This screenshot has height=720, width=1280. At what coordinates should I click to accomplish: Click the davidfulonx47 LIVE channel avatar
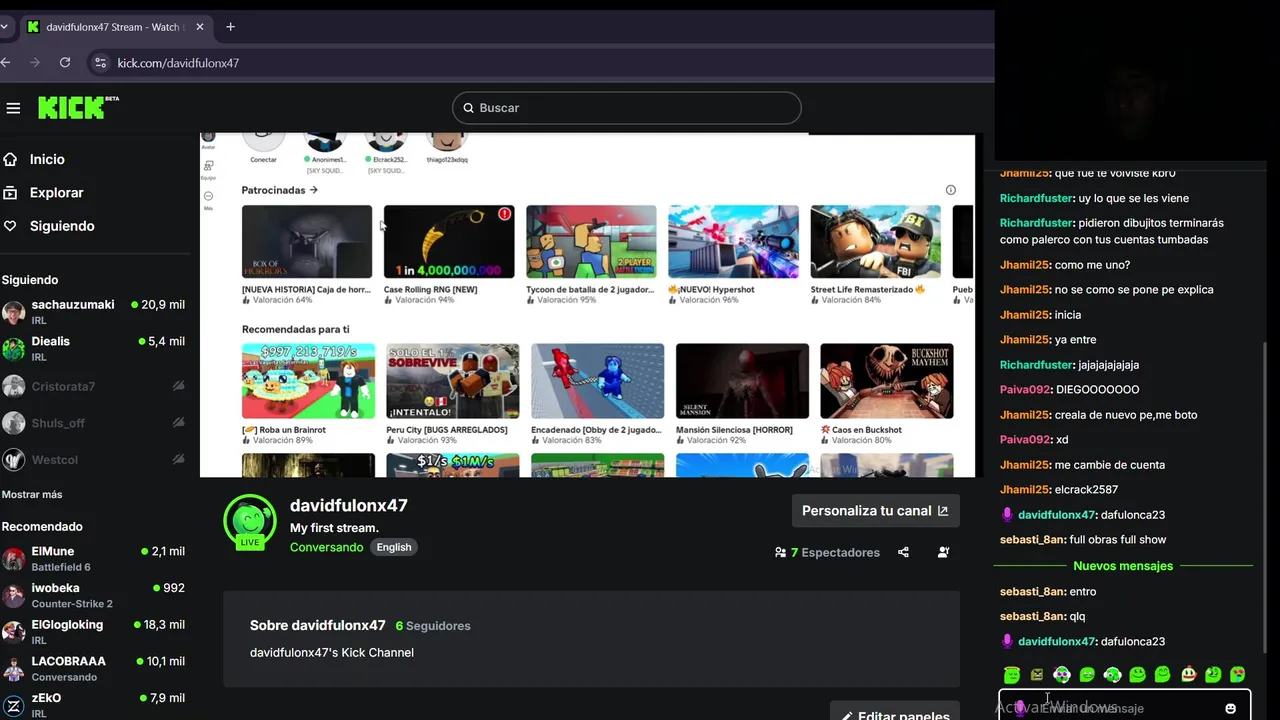[x=250, y=522]
